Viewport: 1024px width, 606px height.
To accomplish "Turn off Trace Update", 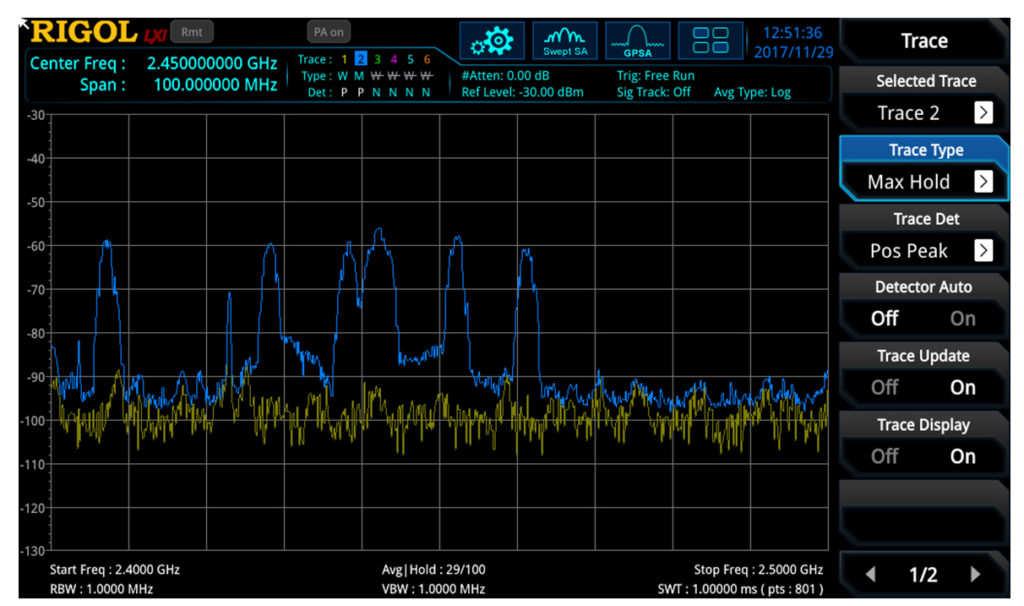I will point(884,387).
